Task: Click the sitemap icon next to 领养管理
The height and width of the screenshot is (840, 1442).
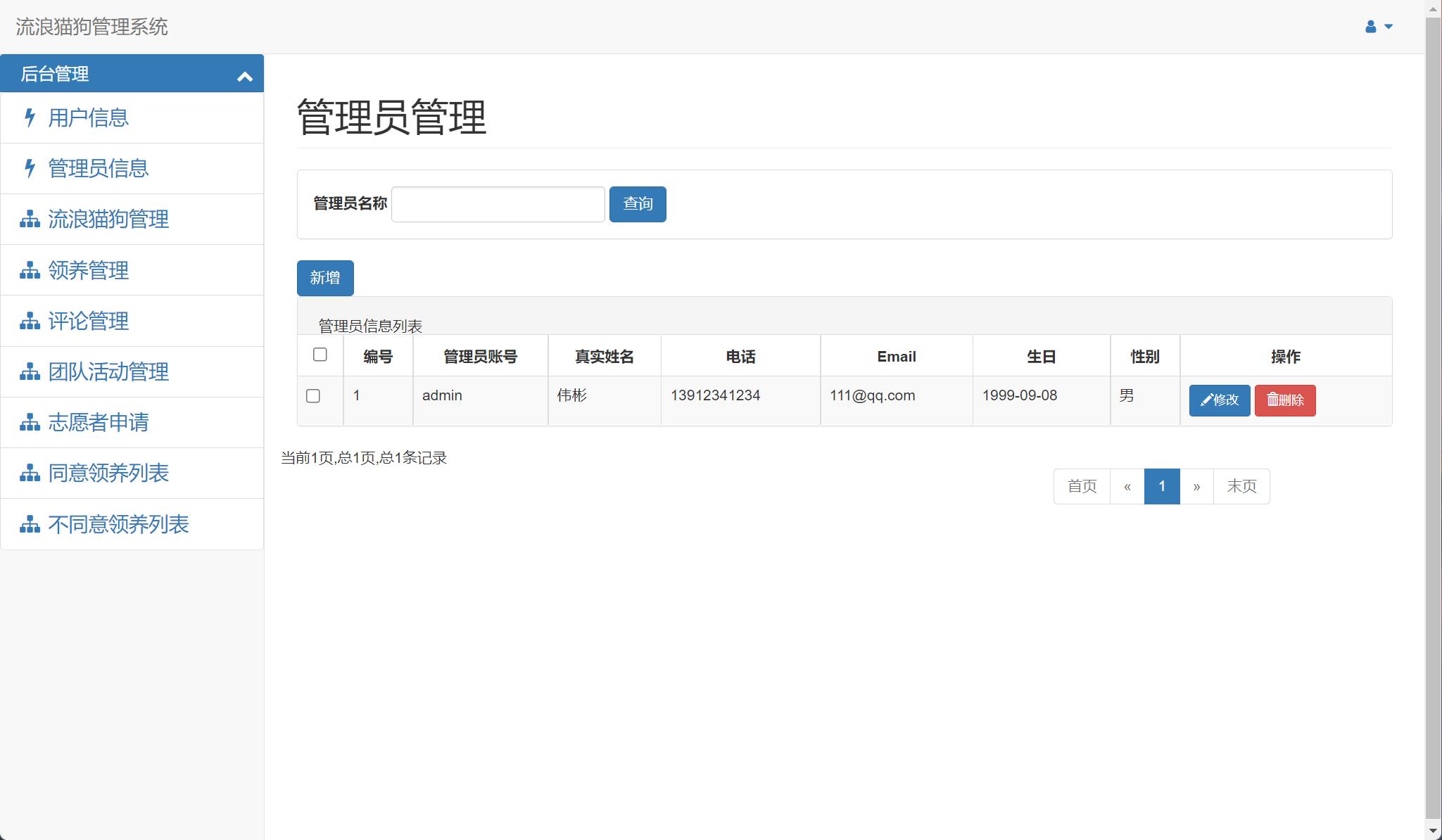Action: pos(29,270)
